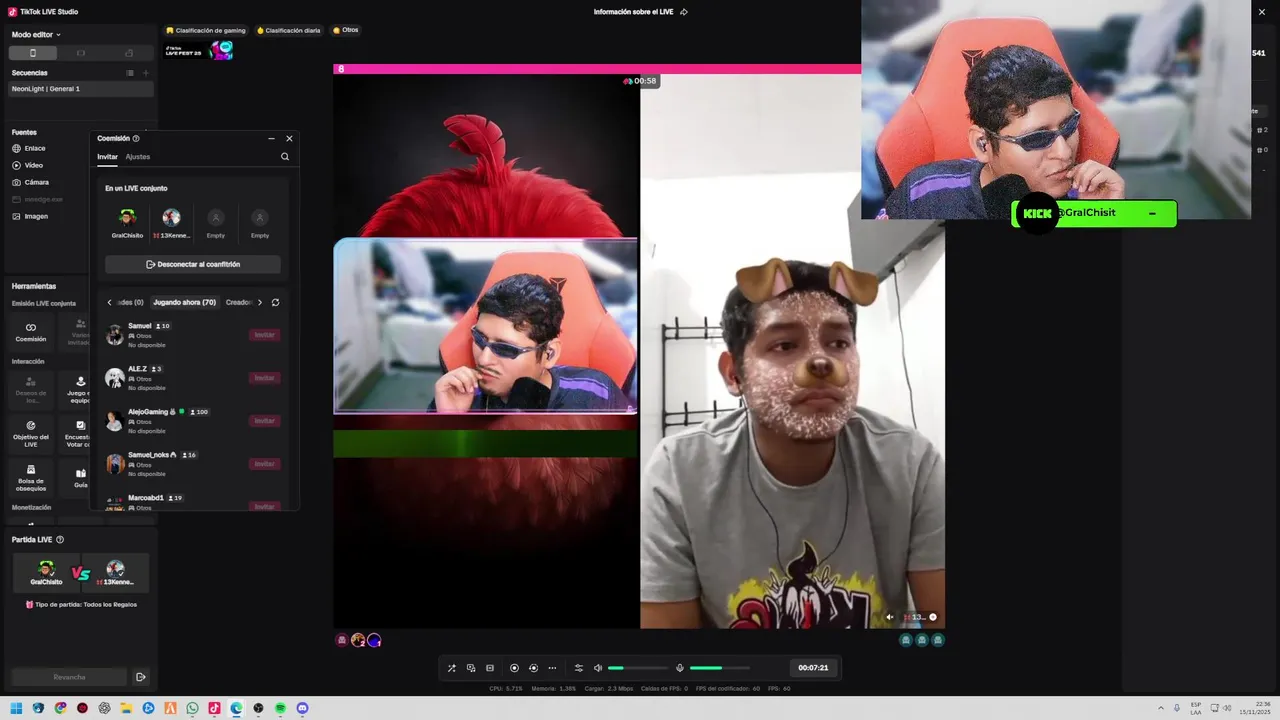This screenshot has width=1280, height=720.
Task: Open audio mixer settings icon
Action: (x=578, y=668)
